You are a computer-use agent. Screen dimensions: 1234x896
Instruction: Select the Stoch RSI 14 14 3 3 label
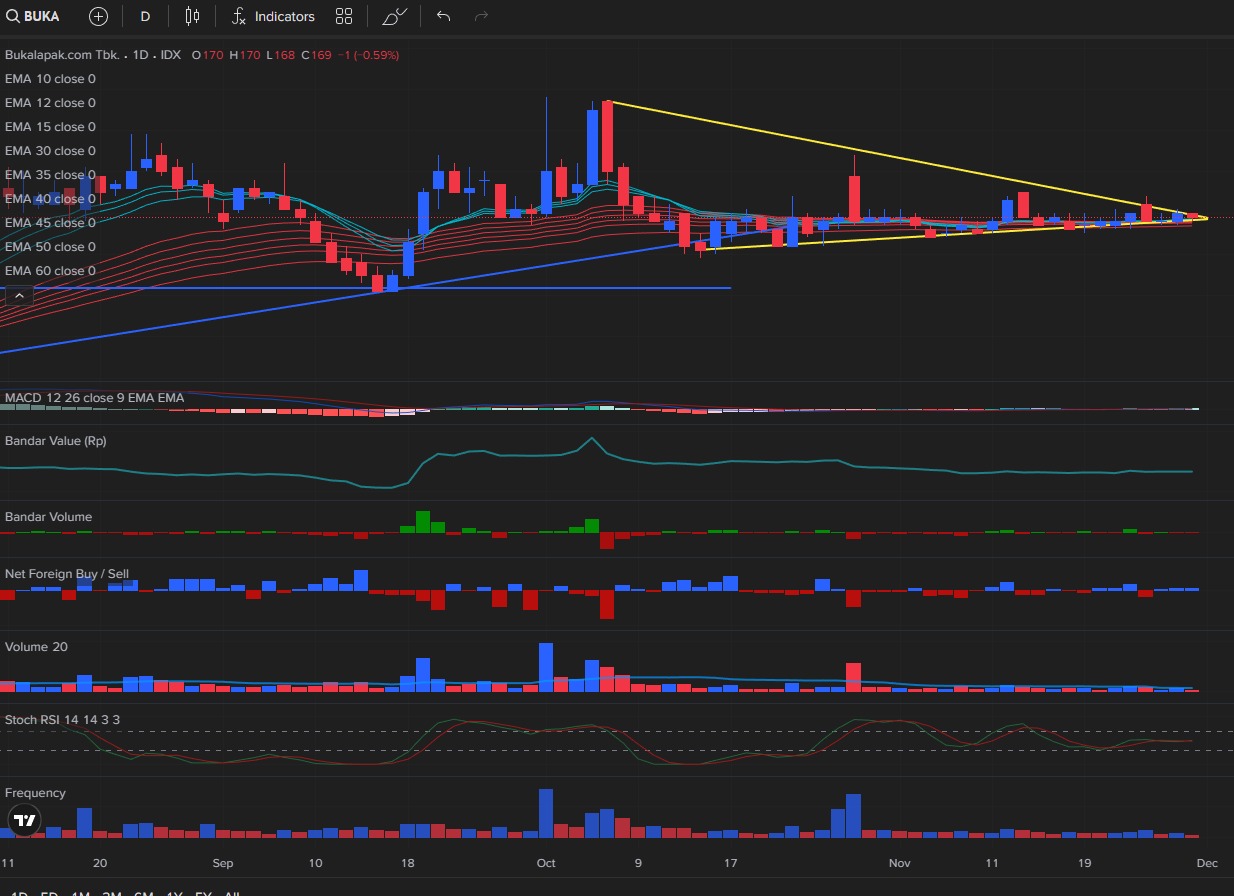62,720
